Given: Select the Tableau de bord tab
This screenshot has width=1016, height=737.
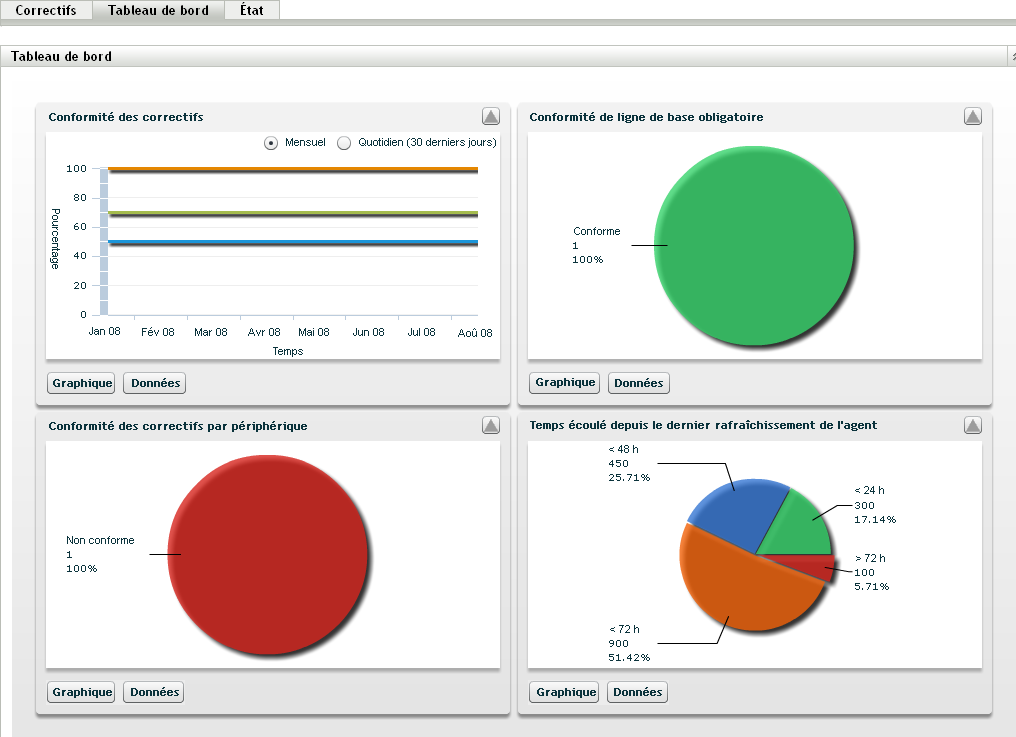Looking at the screenshot, I should pyautogui.click(x=158, y=10).
